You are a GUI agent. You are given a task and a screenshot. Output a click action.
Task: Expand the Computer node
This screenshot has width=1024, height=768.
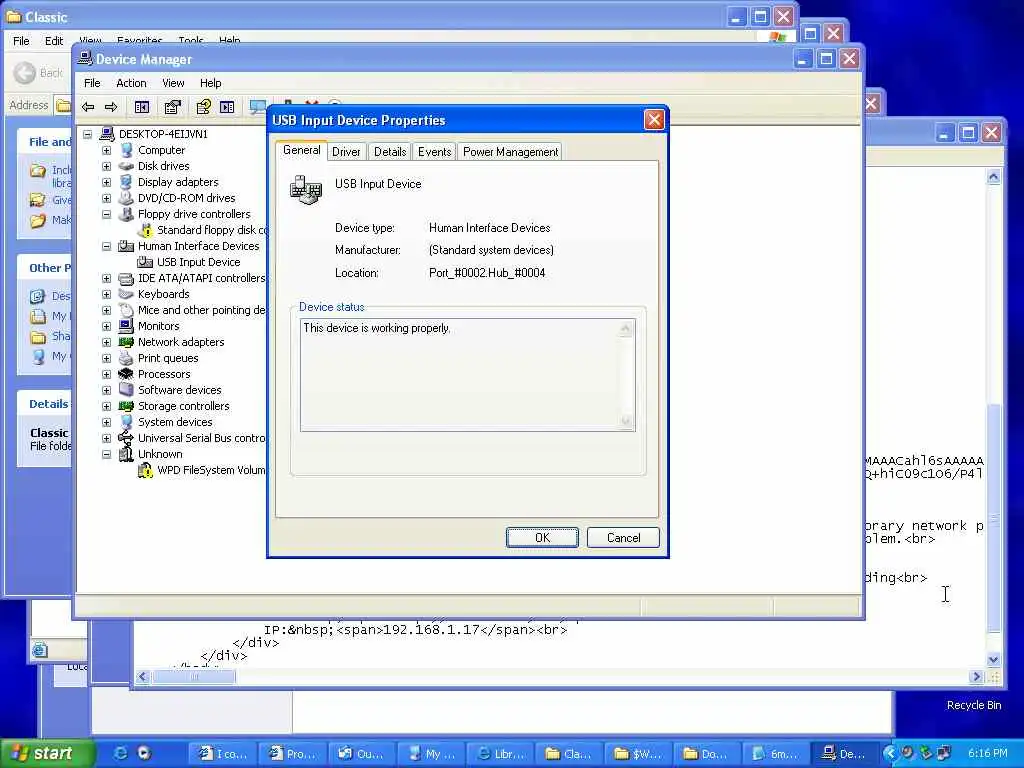(106, 150)
